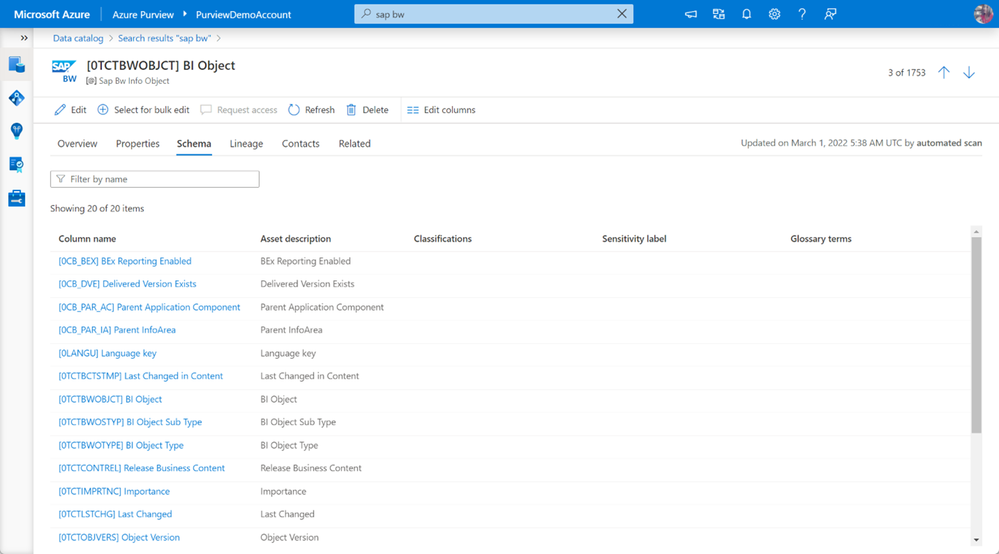Click 'Showing 20 of 20 items' text
Screen dimensions: 999x554
97,209
